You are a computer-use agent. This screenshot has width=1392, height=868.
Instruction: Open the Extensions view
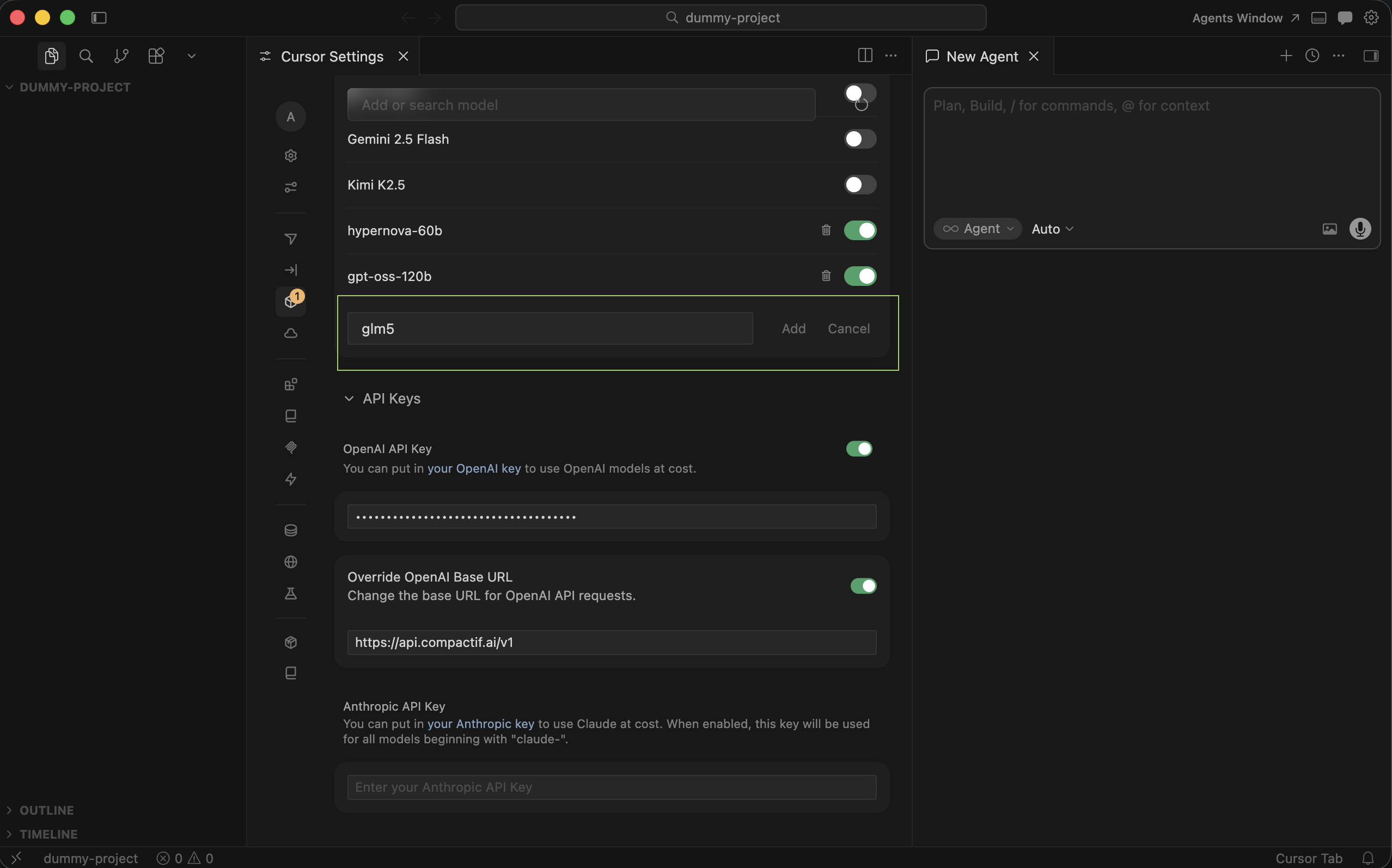(x=156, y=56)
